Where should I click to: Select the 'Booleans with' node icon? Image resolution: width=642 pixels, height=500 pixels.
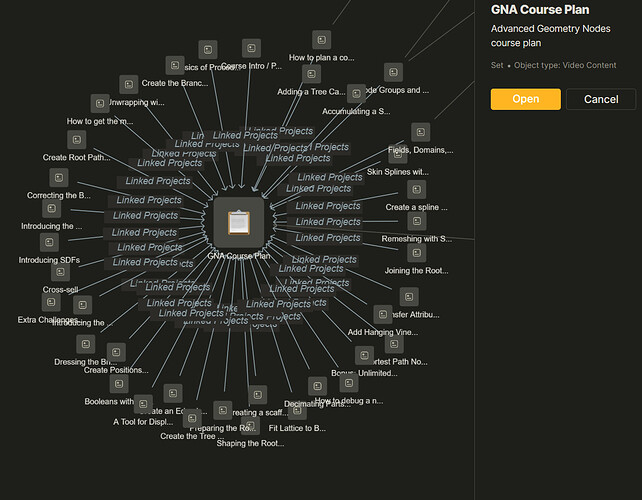click(x=119, y=384)
